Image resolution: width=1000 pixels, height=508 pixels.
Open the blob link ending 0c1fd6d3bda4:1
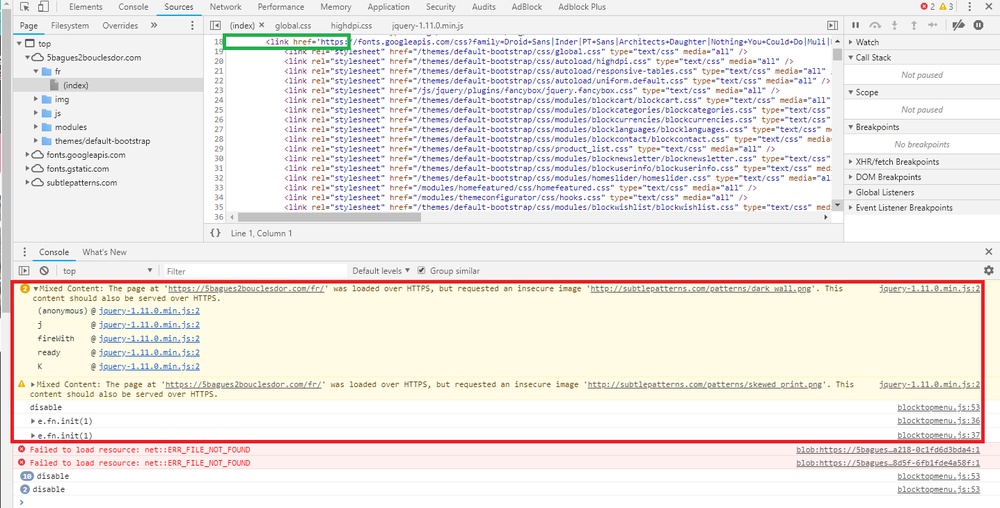[887, 450]
